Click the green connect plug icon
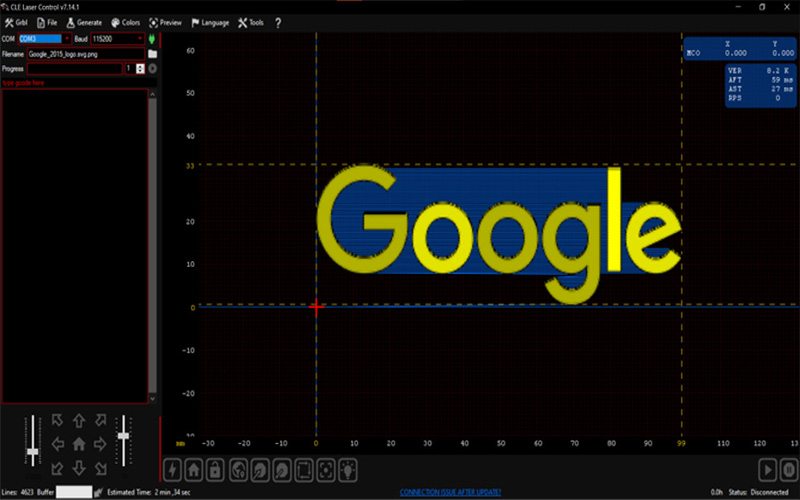The width and height of the screenshot is (800, 500). (152, 39)
